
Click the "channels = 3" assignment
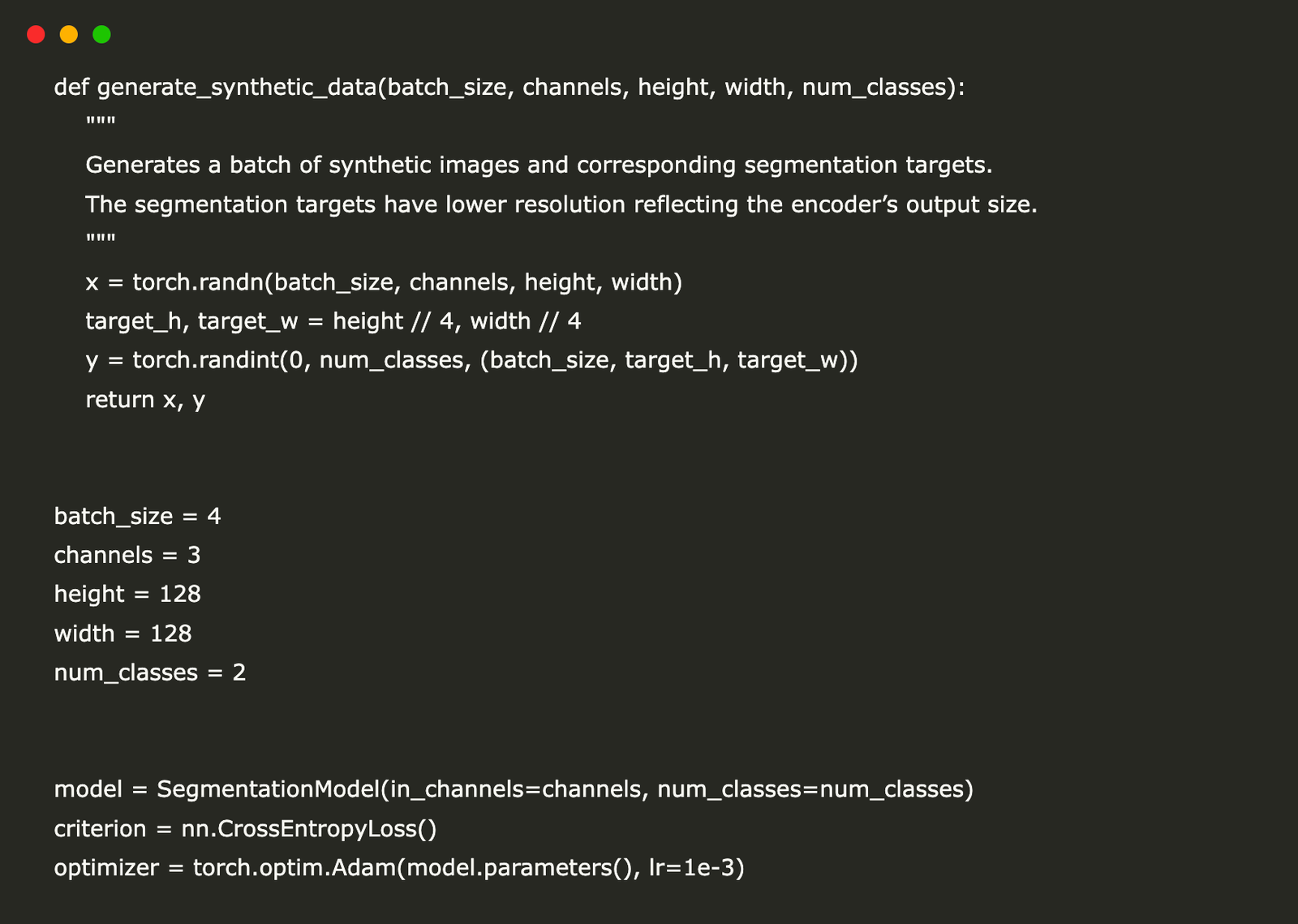click(x=127, y=555)
